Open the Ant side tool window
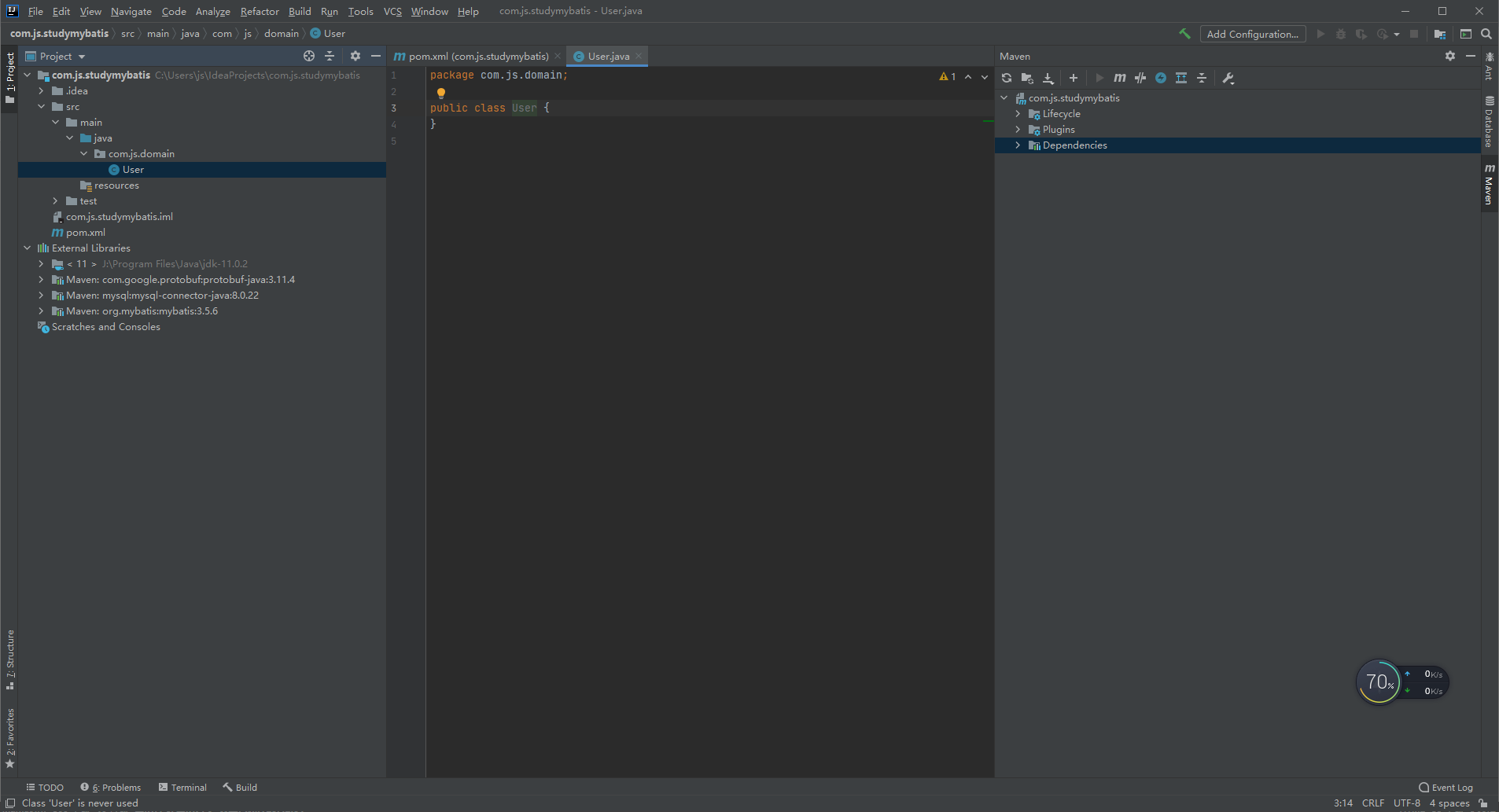 [x=1490, y=66]
